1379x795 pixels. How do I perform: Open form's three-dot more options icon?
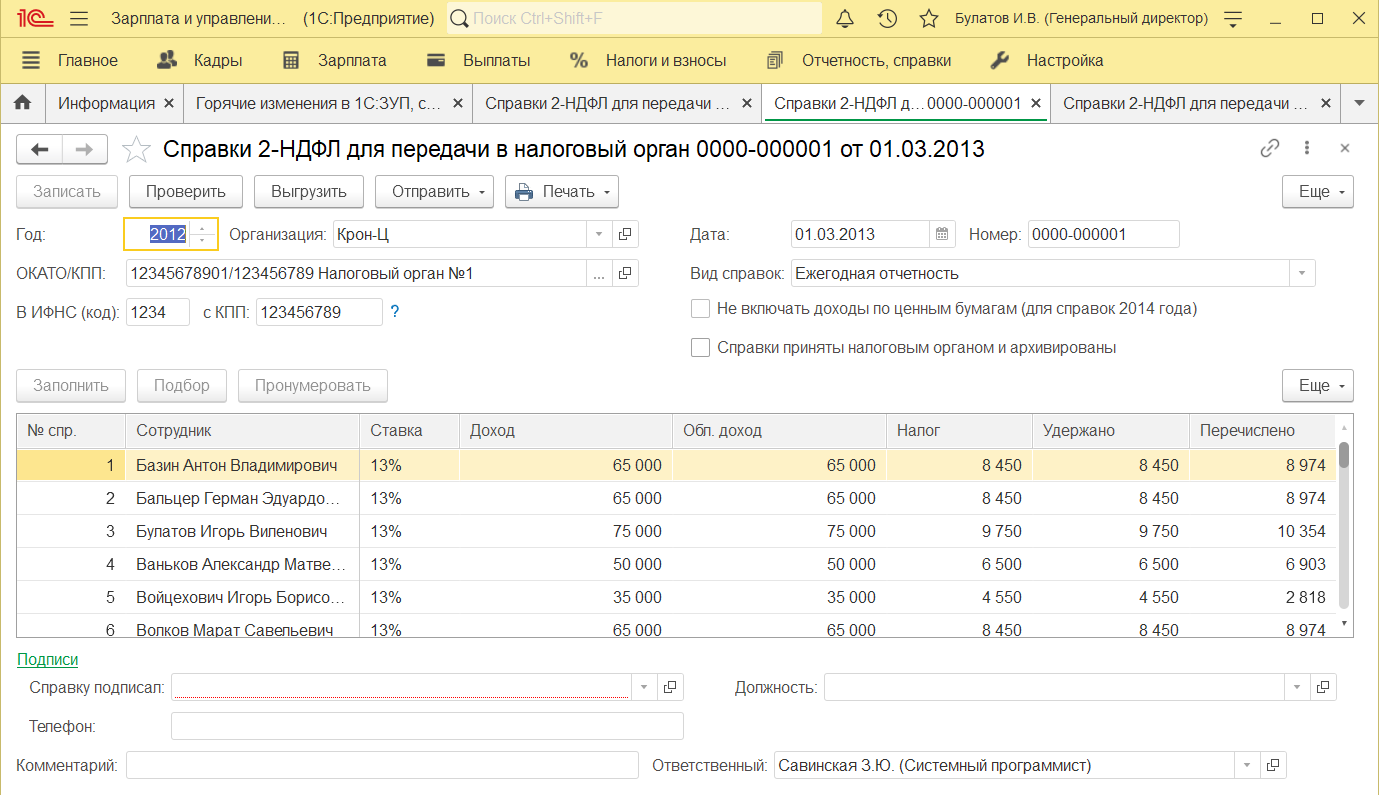1307,148
